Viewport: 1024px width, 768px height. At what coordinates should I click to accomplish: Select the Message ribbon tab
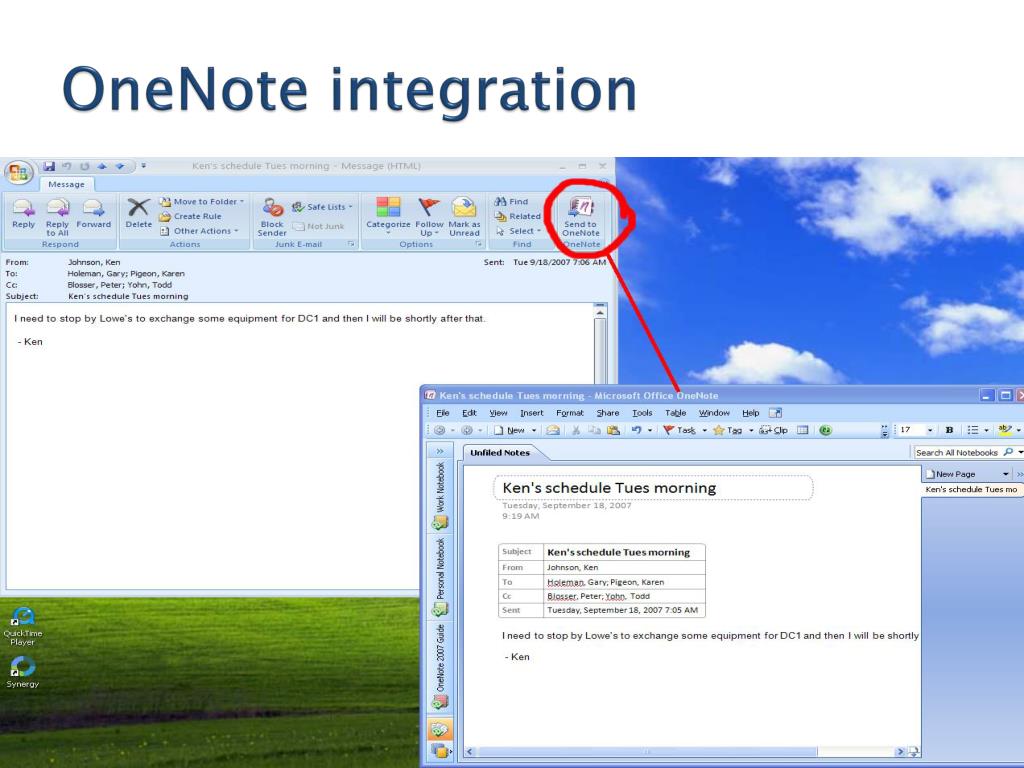coord(67,184)
